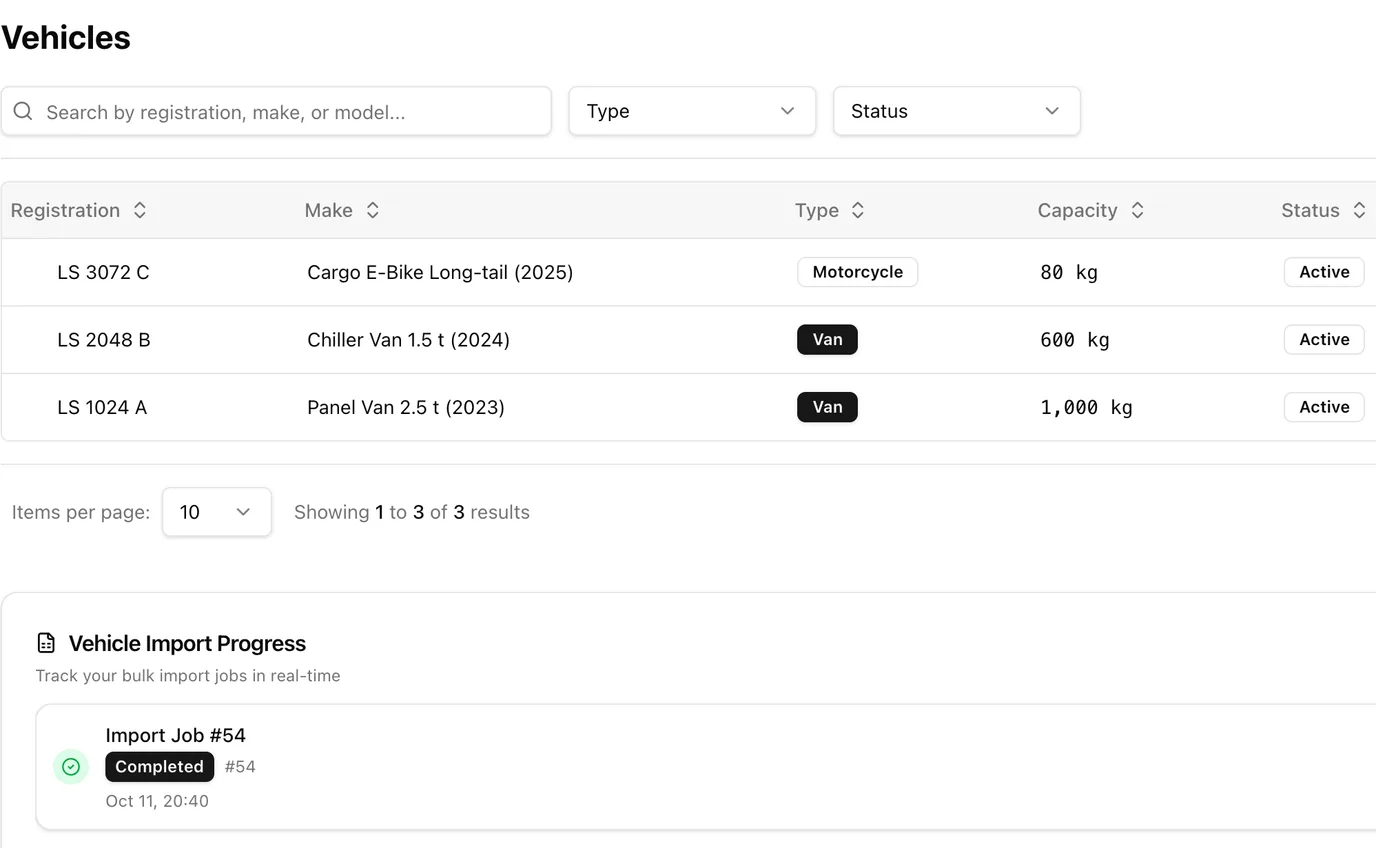Sort by Capacity column arrows

pyautogui.click(x=1137, y=210)
